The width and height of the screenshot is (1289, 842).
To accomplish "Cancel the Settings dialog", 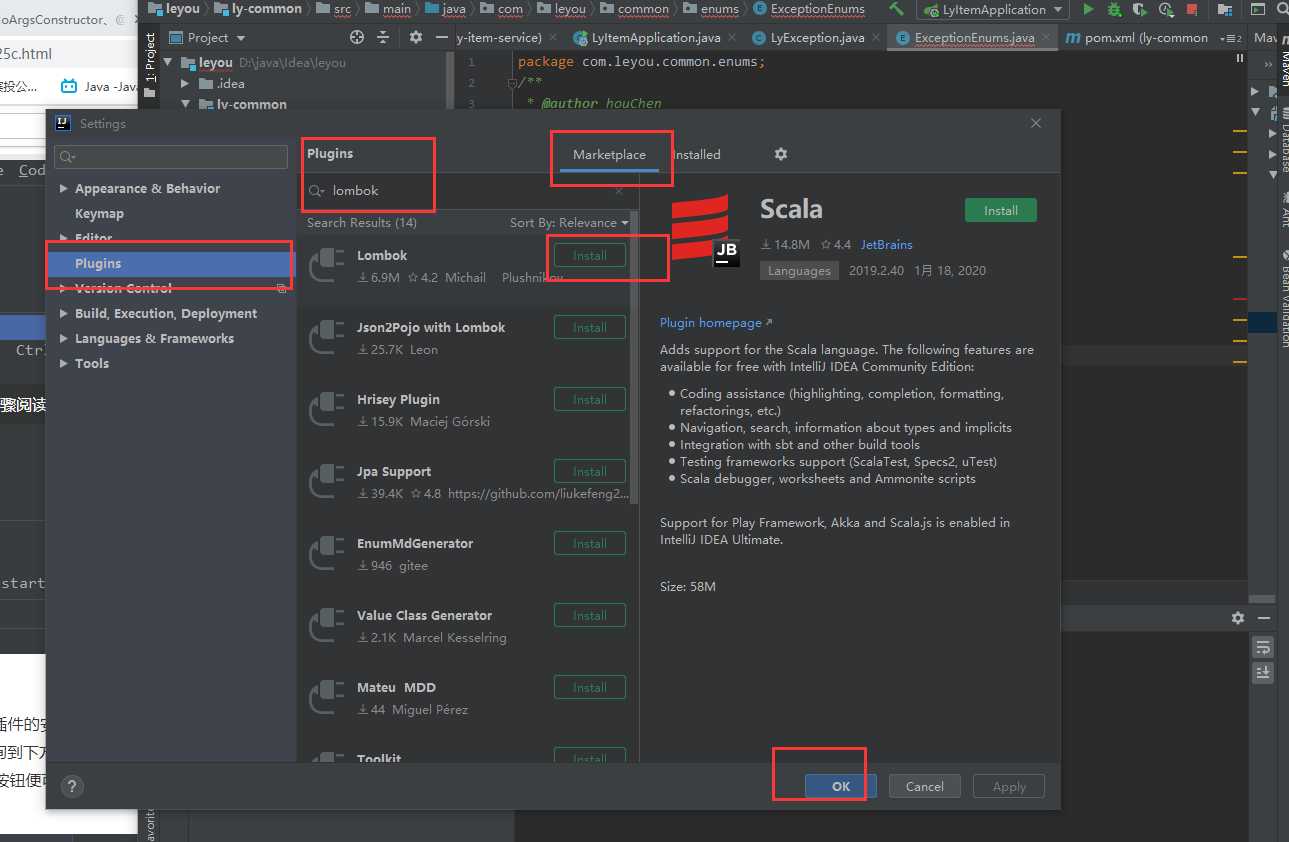I will (925, 786).
